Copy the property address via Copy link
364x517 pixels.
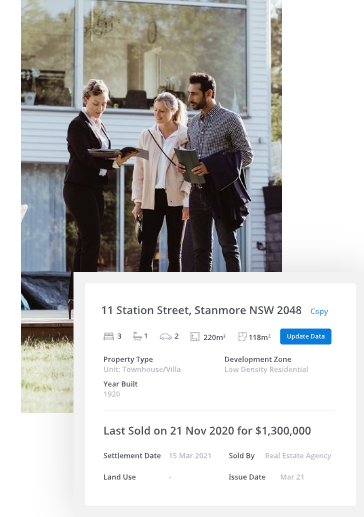click(x=319, y=311)
